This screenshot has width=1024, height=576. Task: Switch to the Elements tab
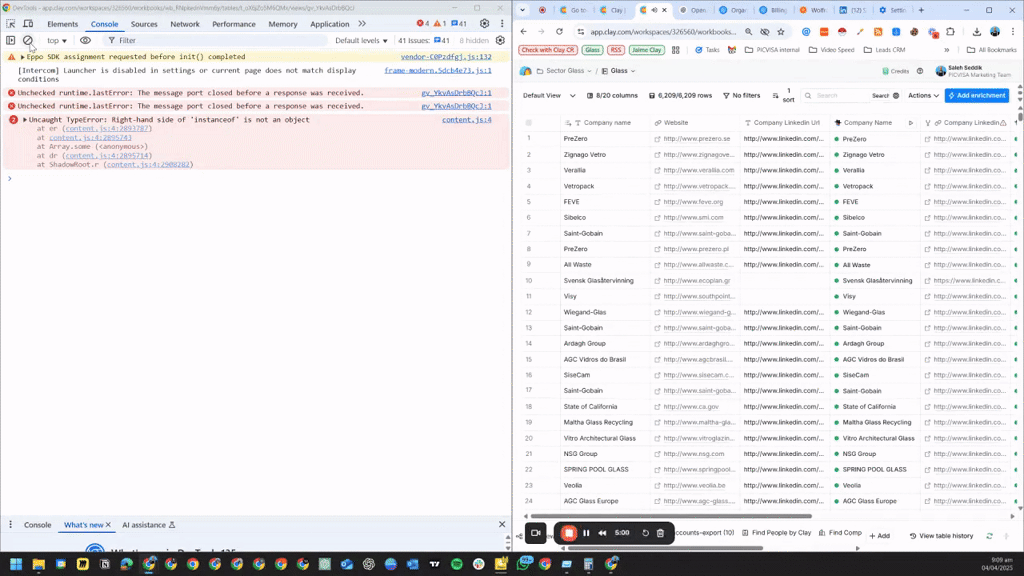click(63, 24)
